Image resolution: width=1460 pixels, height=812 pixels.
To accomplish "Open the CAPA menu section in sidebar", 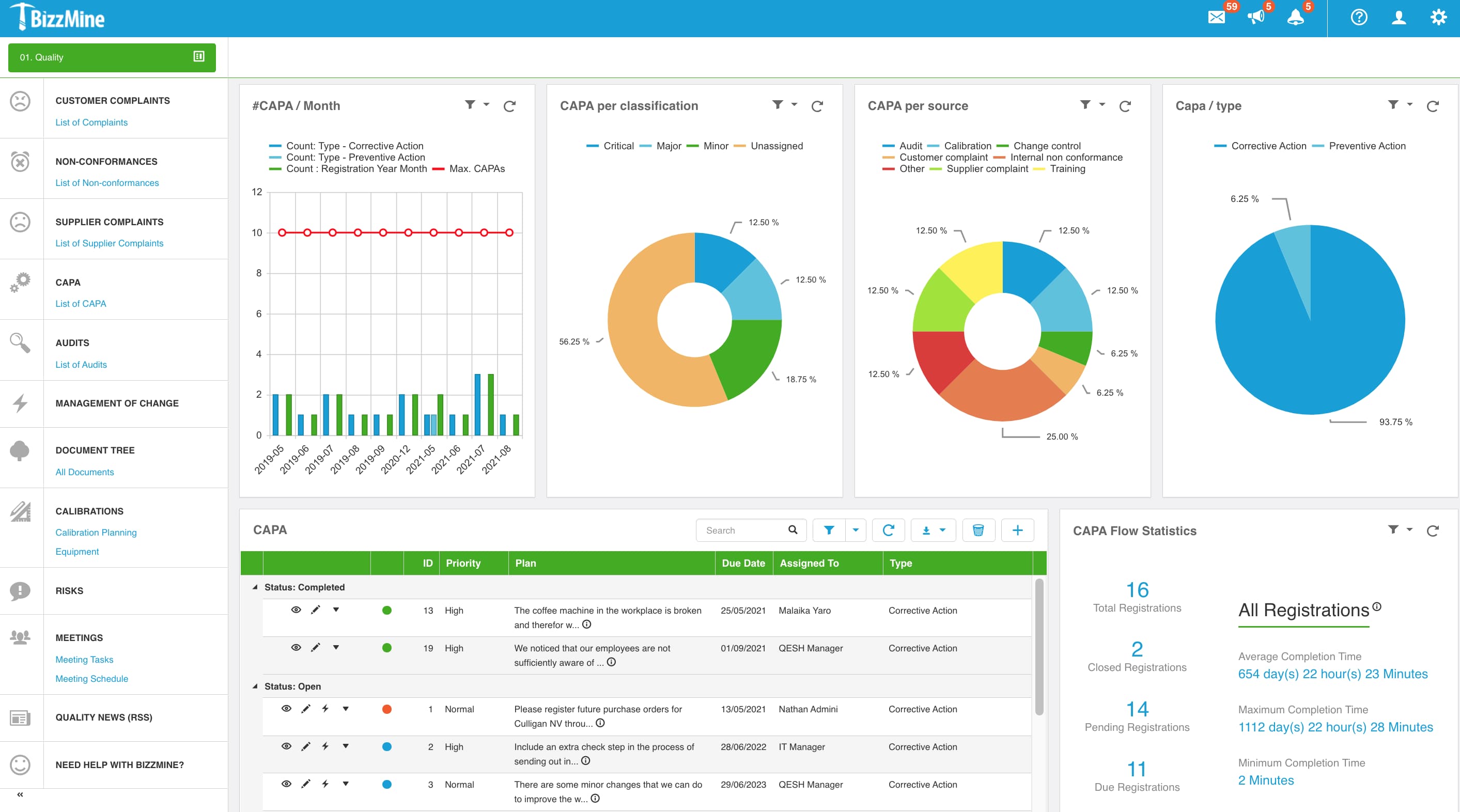I will click(68, 282).
